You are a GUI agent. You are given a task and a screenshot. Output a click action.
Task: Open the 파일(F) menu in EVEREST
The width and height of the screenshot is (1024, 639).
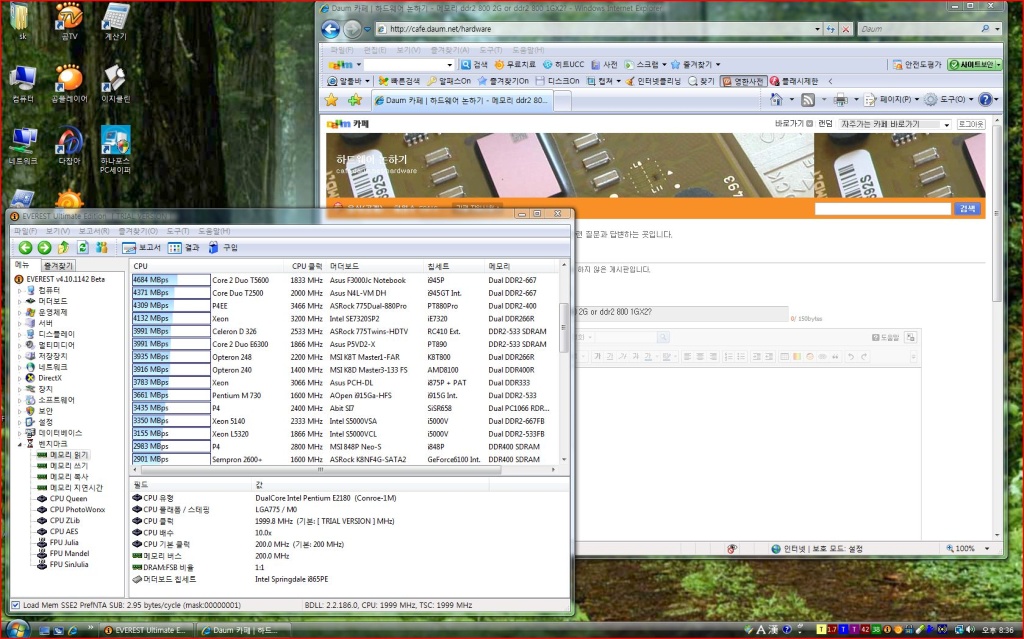pyautogui.click(x=25, y=231)
